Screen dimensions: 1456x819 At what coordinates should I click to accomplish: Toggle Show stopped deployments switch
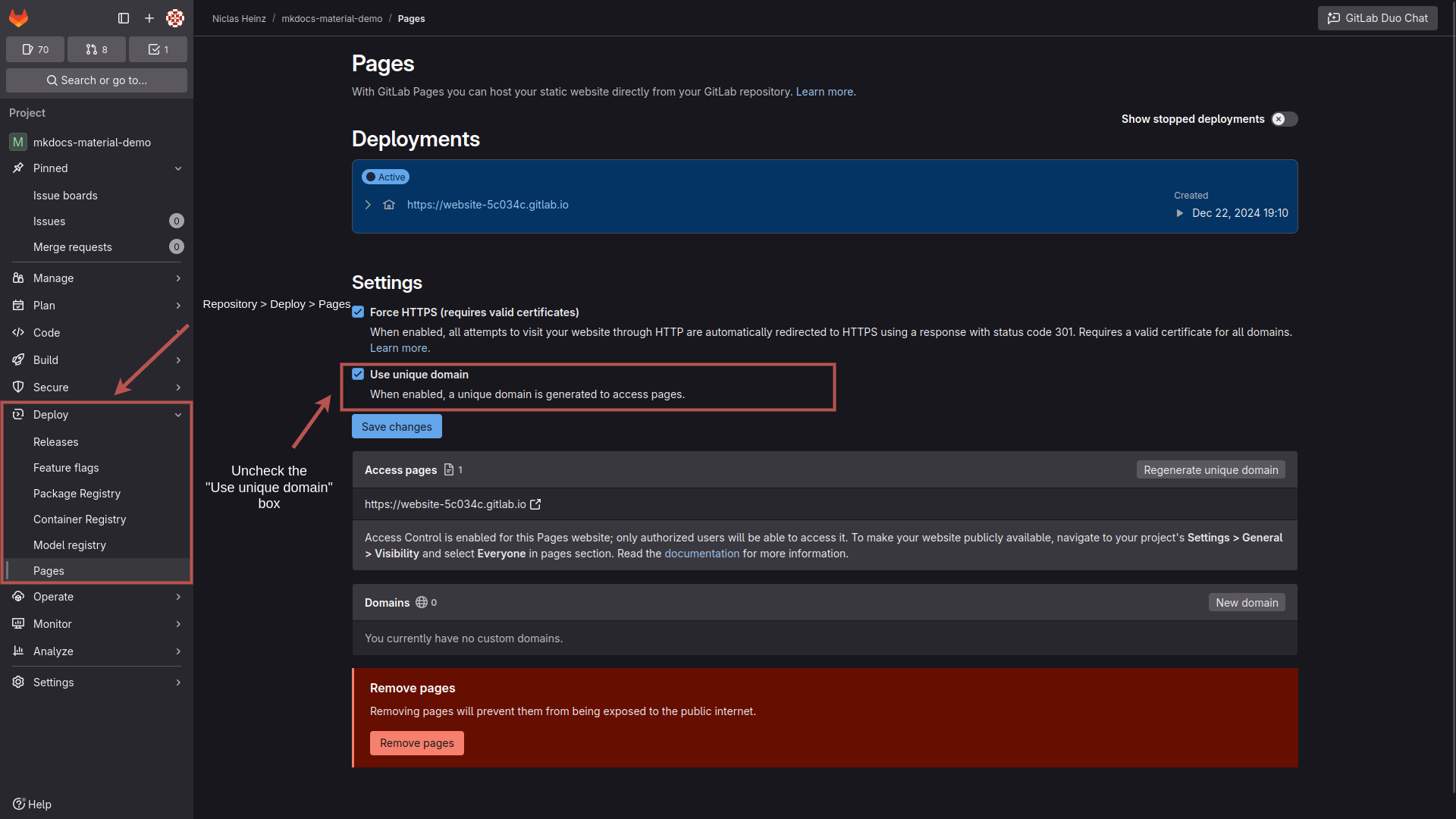1285,119
